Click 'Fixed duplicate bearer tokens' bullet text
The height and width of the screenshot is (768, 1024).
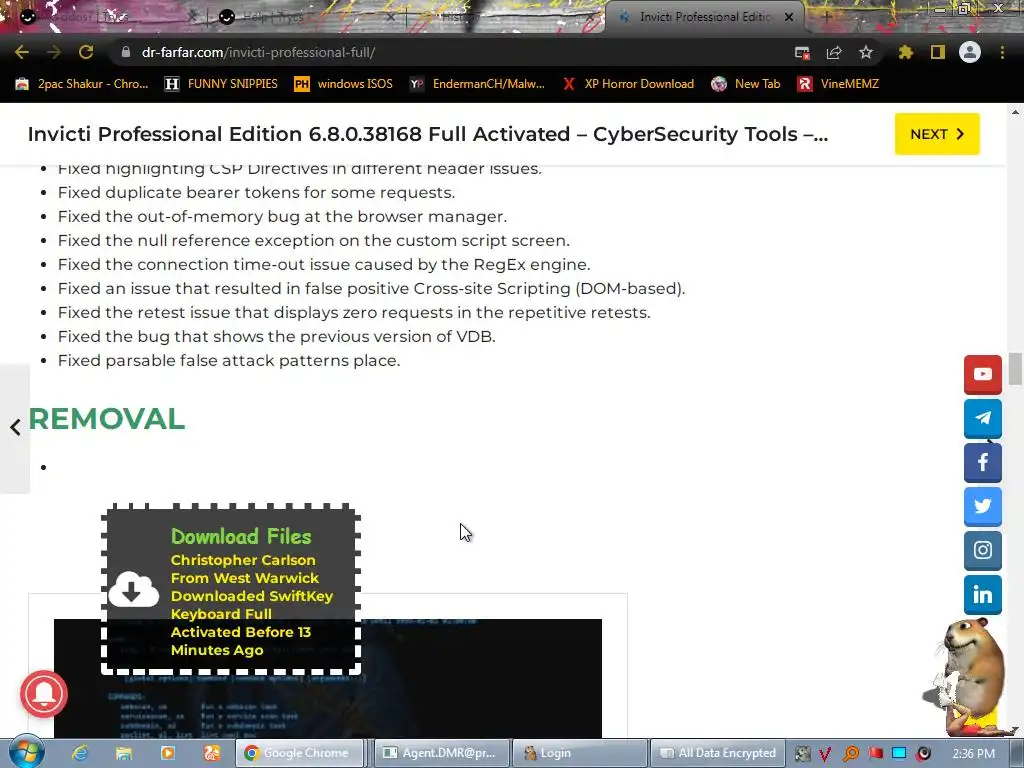coord(256,193)
